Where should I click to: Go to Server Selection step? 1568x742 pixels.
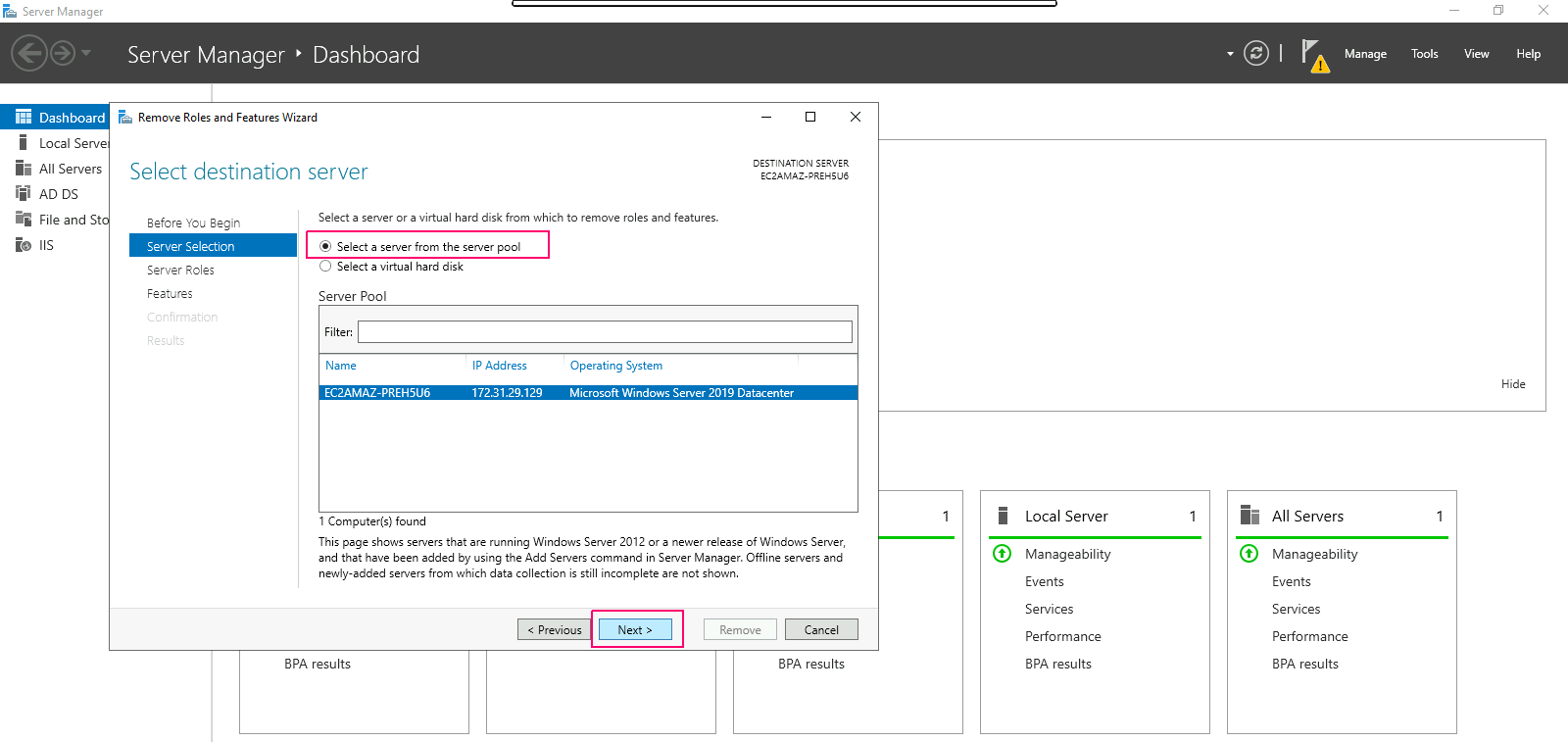point(213,245)
